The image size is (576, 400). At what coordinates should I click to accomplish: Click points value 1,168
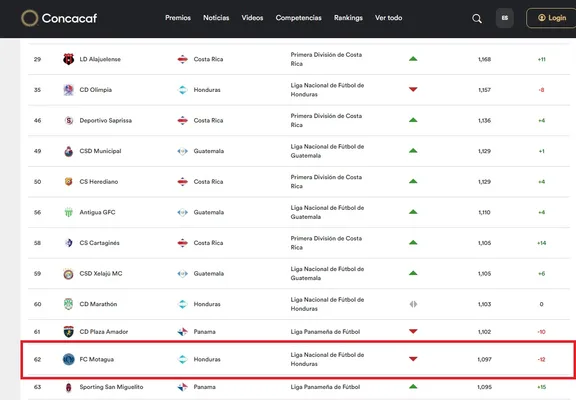pyautogui.click(x=485, y=59)
